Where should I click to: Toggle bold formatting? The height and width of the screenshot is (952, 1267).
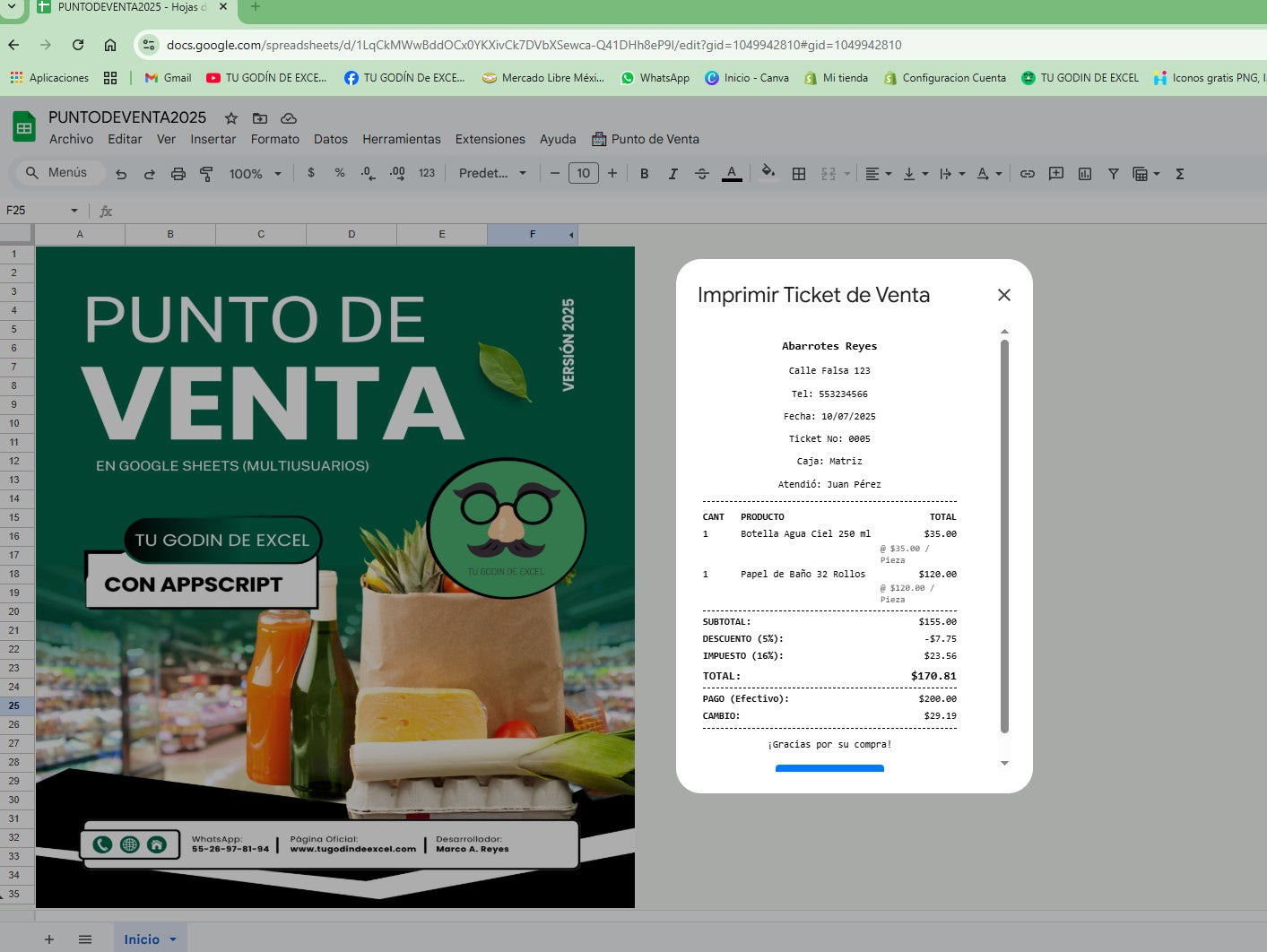[x=644, y=174]
